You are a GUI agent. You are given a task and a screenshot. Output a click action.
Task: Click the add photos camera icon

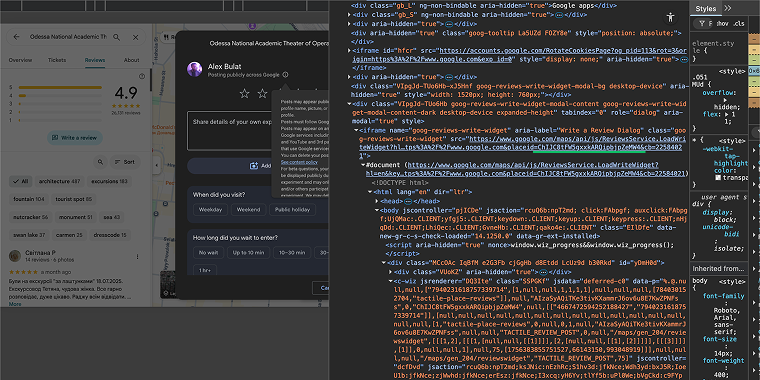tap(253, 166)
